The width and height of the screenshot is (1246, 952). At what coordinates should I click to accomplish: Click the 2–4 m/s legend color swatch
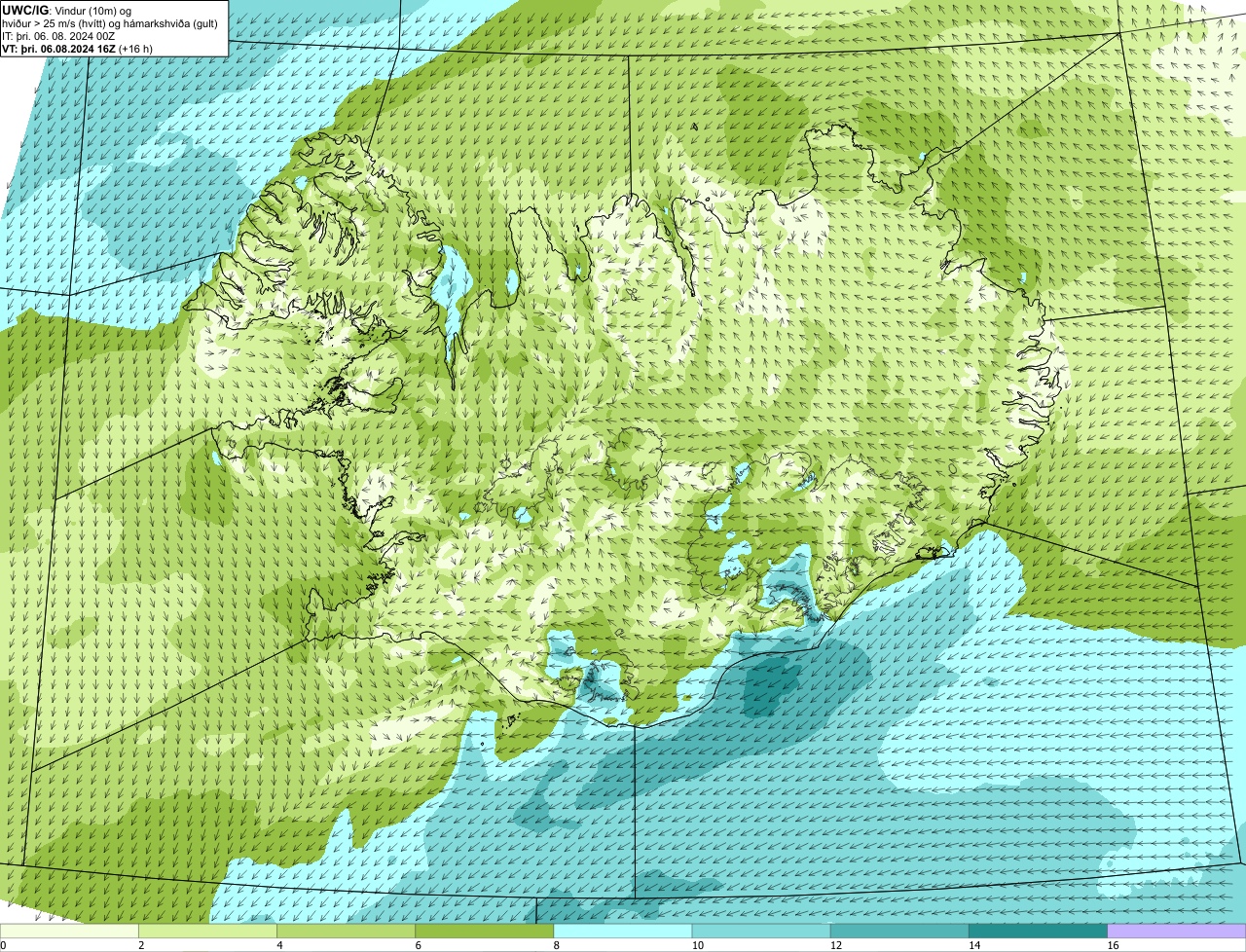point(207,932)
